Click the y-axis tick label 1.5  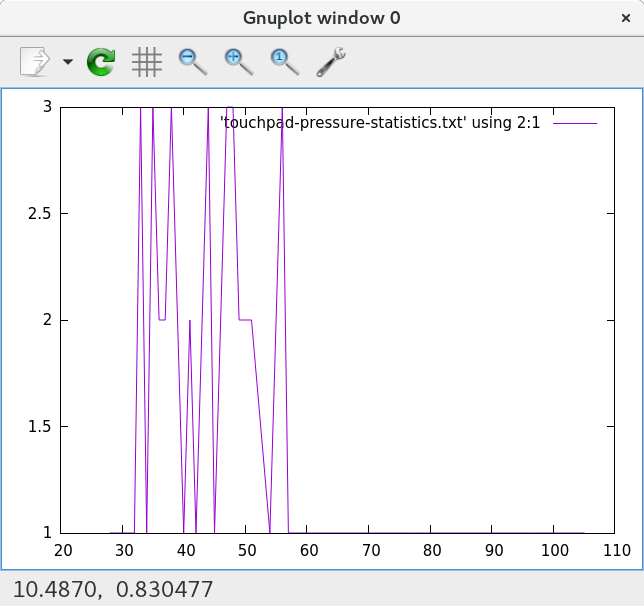41,427
